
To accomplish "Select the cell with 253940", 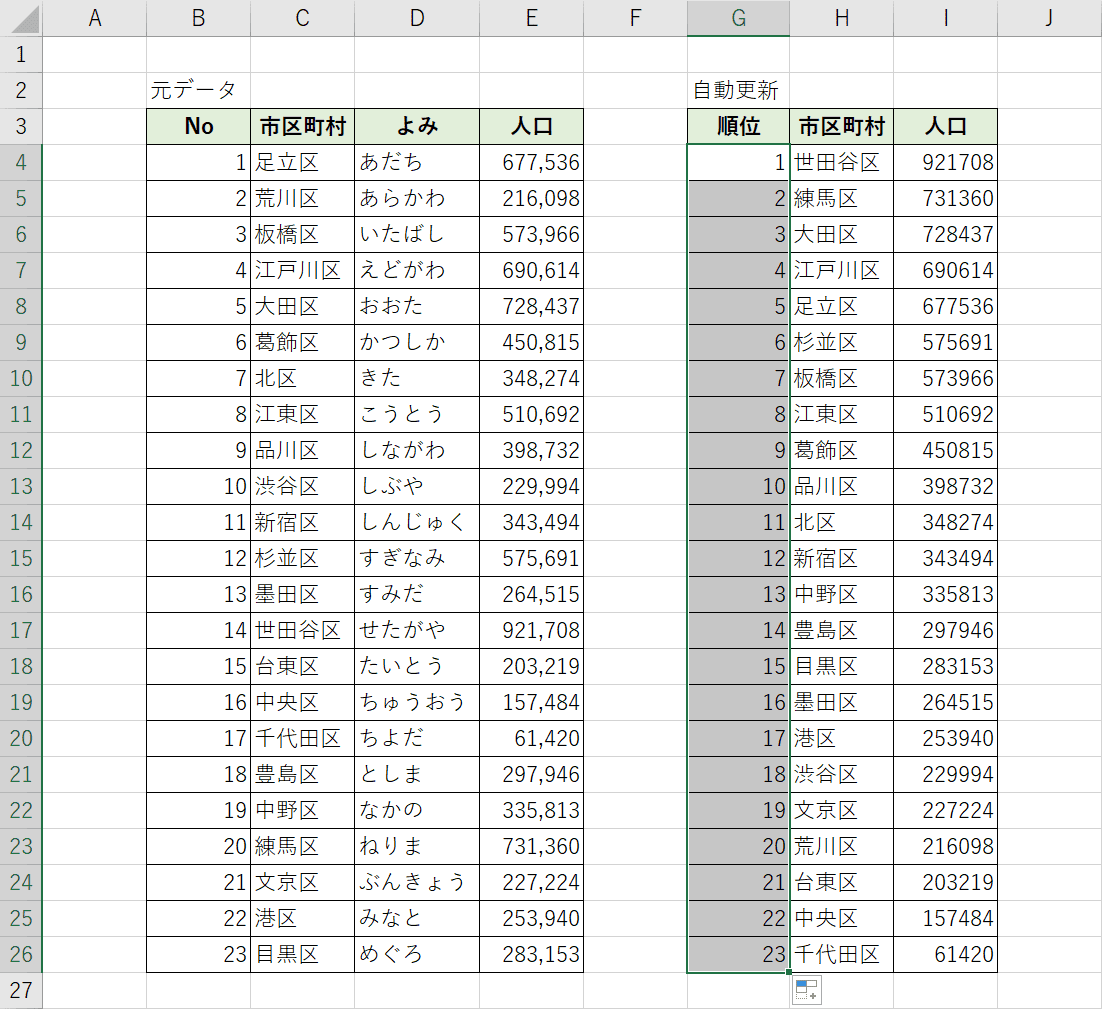I will click(x=945, y=738).
